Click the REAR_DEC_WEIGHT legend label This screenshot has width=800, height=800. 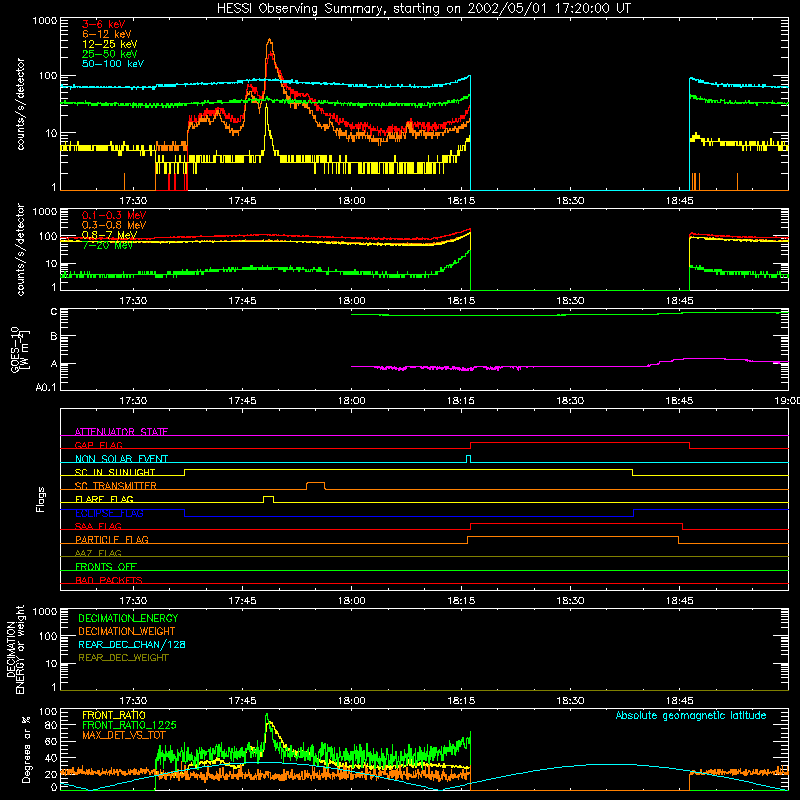(123, 658)
